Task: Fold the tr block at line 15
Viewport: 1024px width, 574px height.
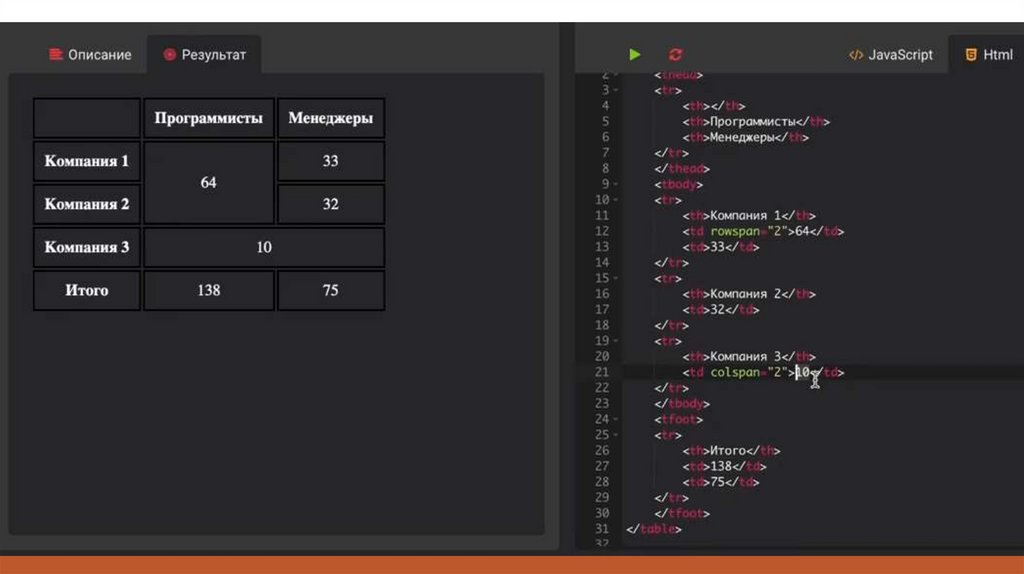Action: [x=616, y=278]
